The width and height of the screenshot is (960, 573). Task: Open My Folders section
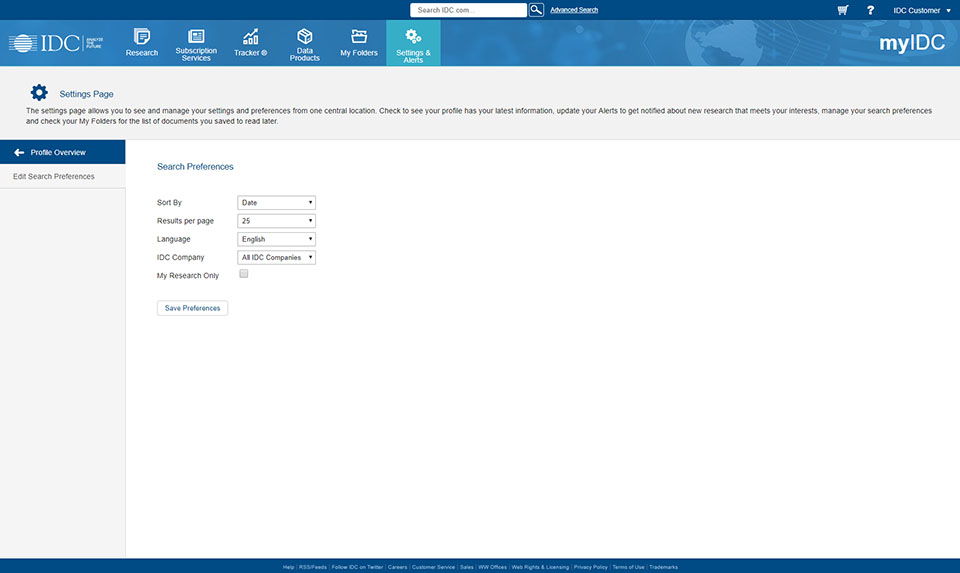pyautogui.click(x=359, y=43)
